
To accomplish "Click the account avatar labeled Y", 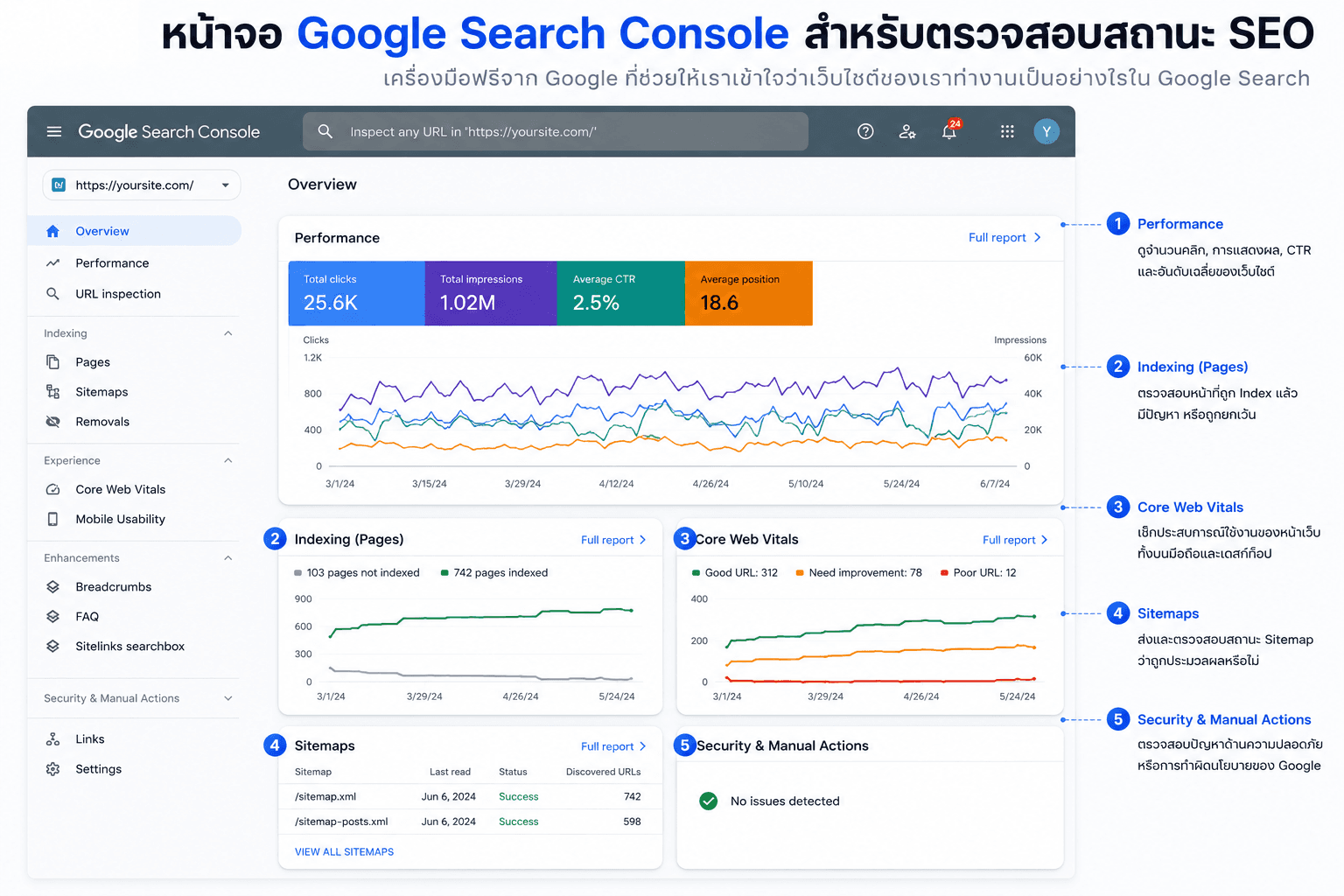I will pyautogui.click(x=1046, y=131).
